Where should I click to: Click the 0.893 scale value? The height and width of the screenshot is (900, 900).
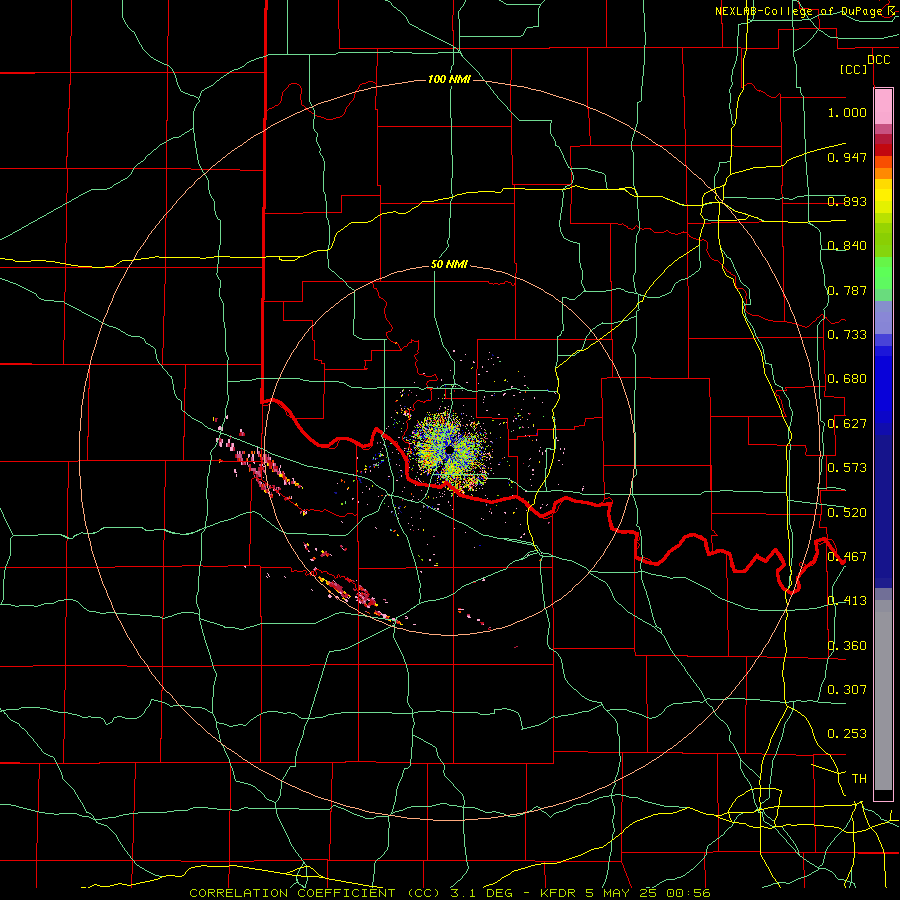[847, 201]
